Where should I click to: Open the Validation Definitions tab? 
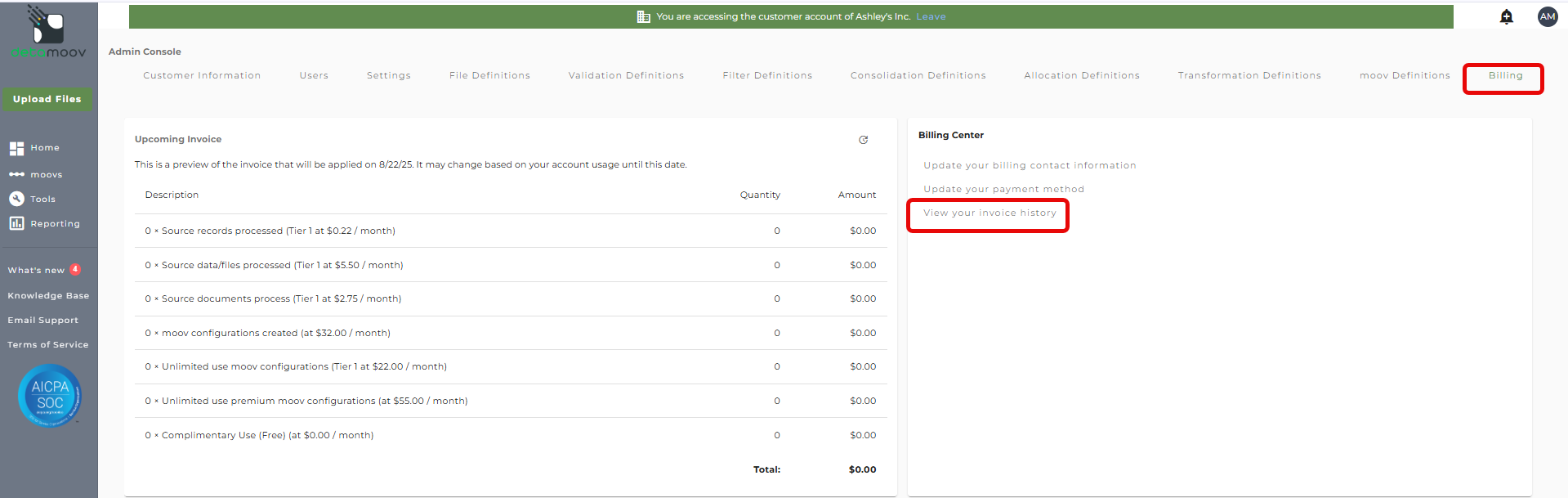click(x=626, y=75)
